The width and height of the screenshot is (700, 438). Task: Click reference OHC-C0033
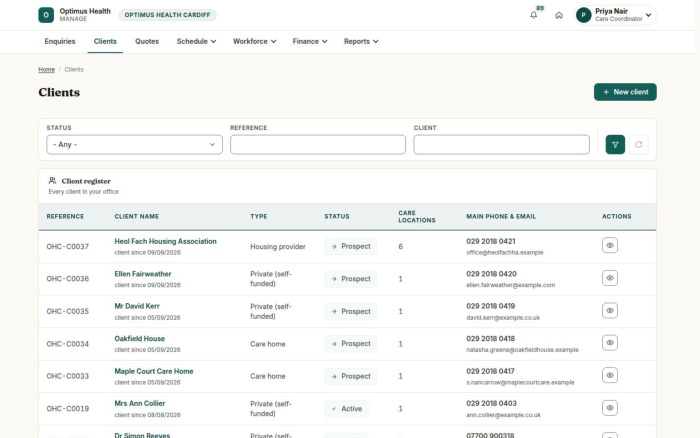pyautogui.click(x=68, y=376)
